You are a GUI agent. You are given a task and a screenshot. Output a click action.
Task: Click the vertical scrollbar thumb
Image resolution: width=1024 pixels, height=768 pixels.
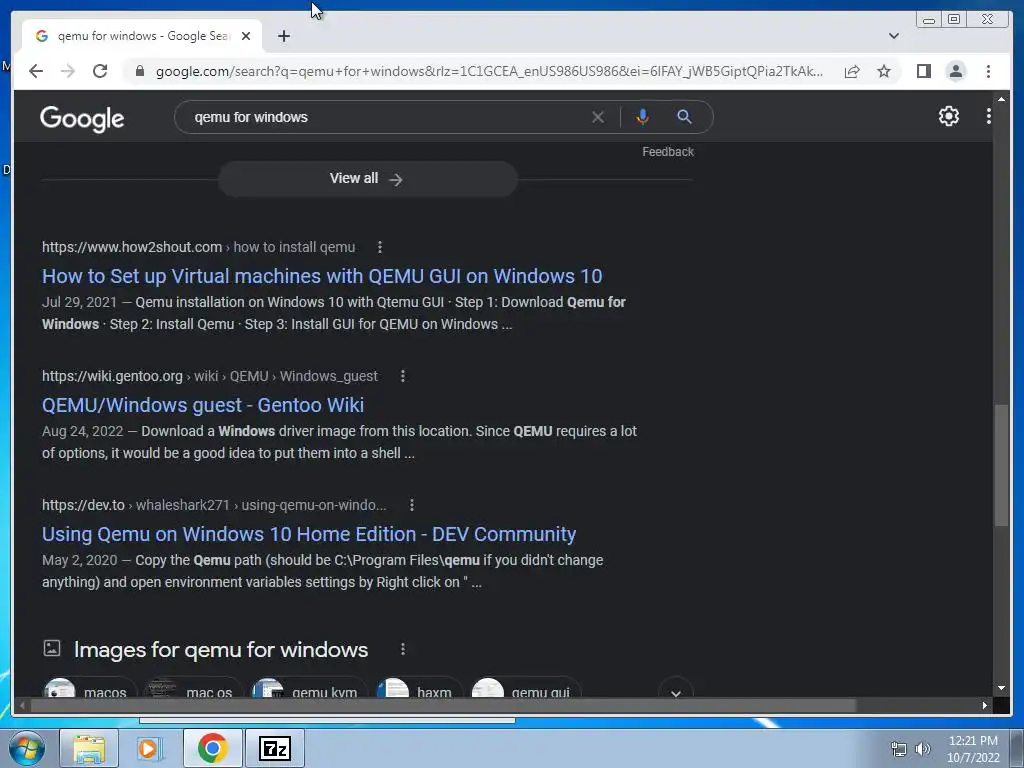coord(1001,465)
